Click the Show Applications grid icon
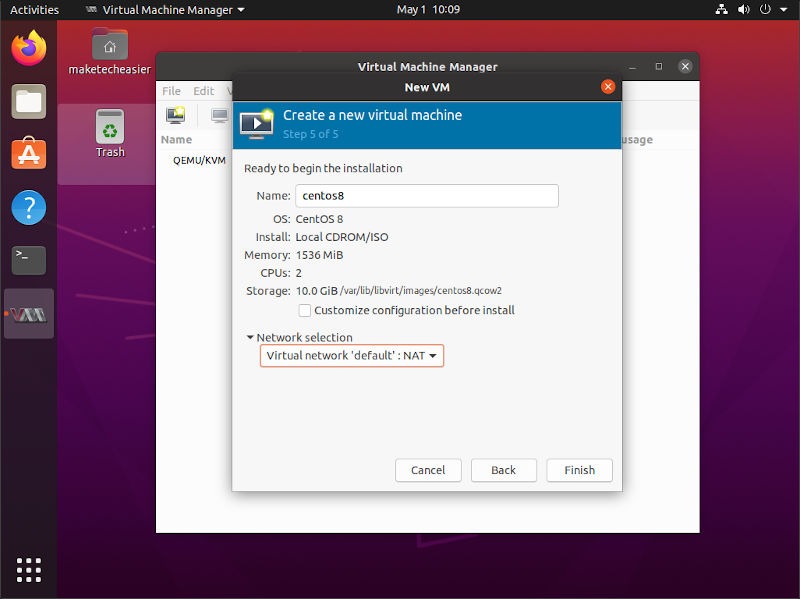Image resolution: width=800 pixels, height=600 pixels. [x=29, y=570]
